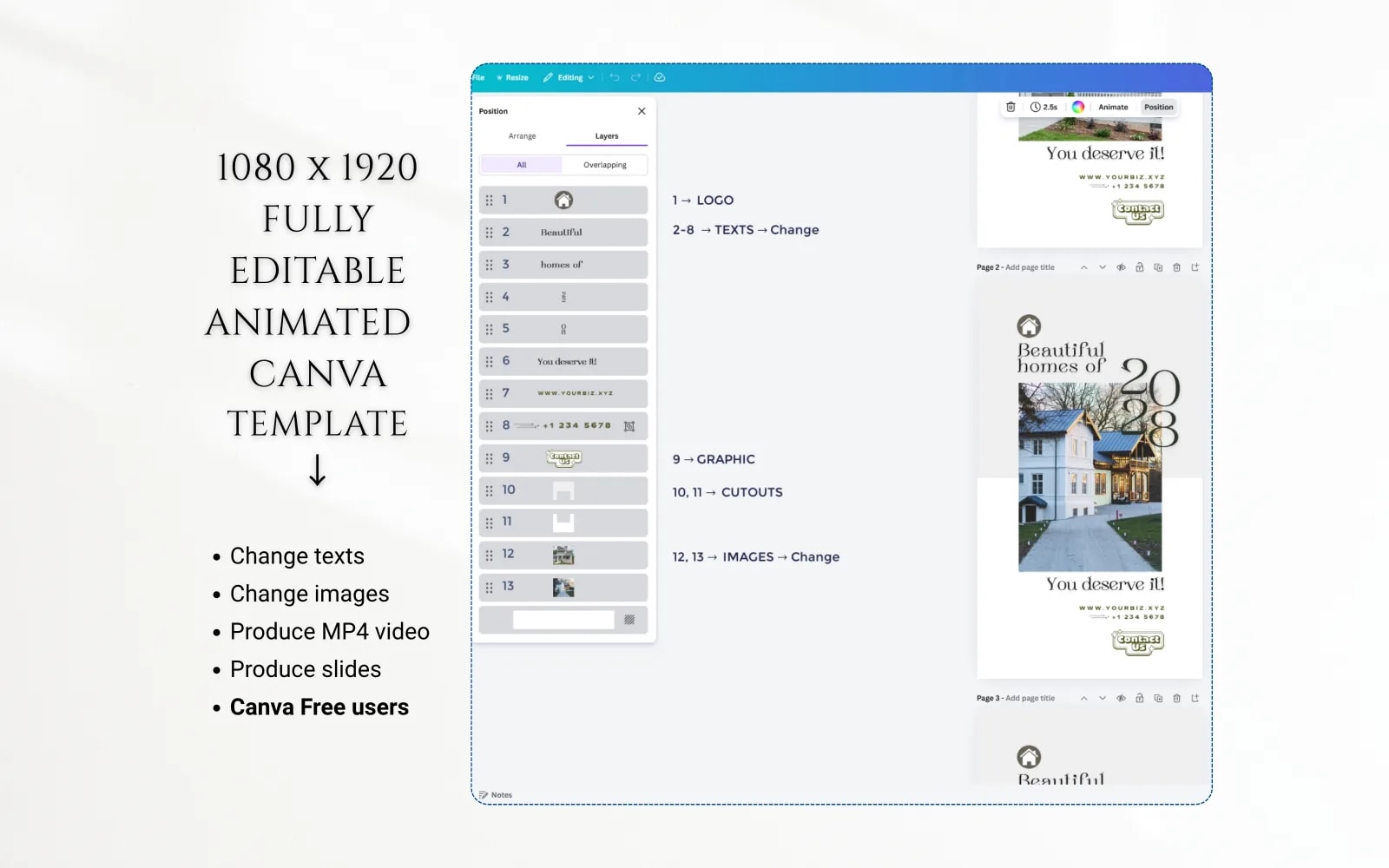
Task: Click the Position button
Action: point(1158,107)
